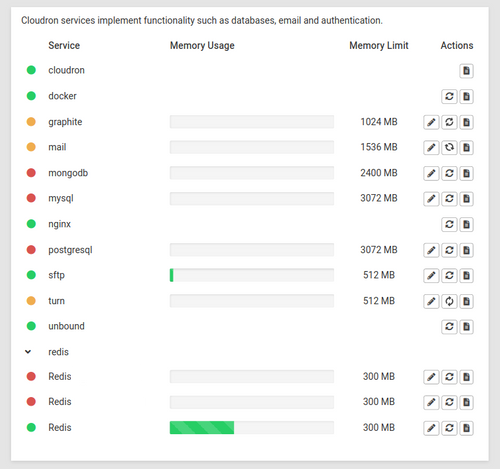This screenshot has height=469, width=500.
Task: Restart the turn service
Action: point(449,301)
